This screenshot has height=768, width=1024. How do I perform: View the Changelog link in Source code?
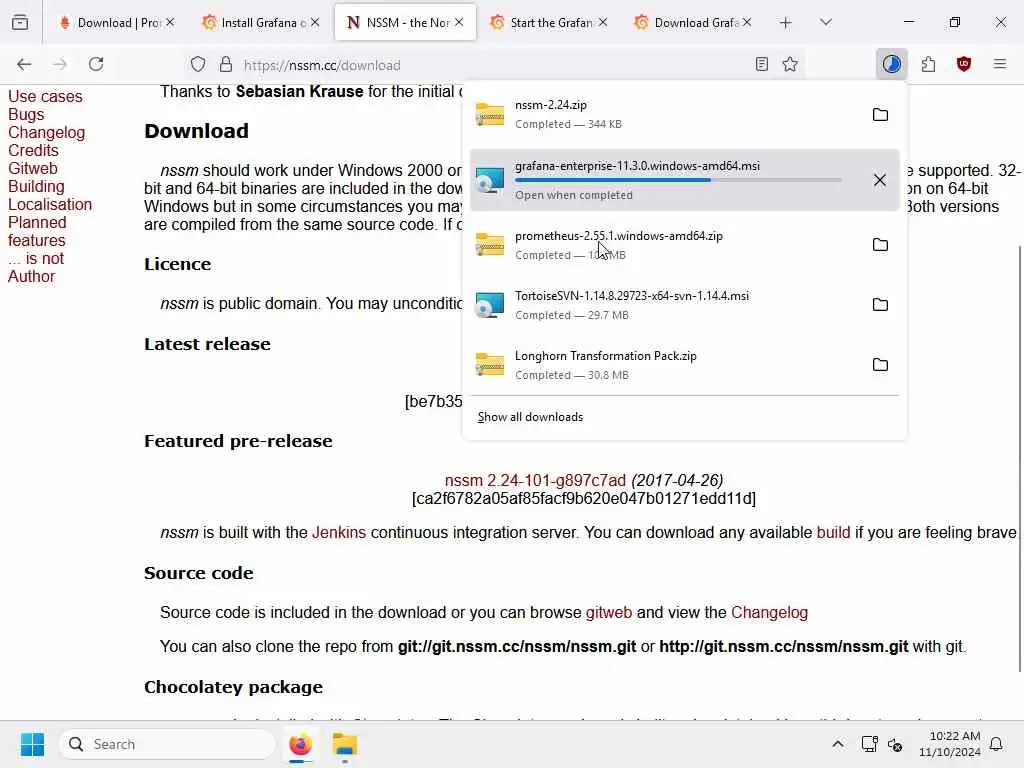pyautogui.click(x=769, y=613)
